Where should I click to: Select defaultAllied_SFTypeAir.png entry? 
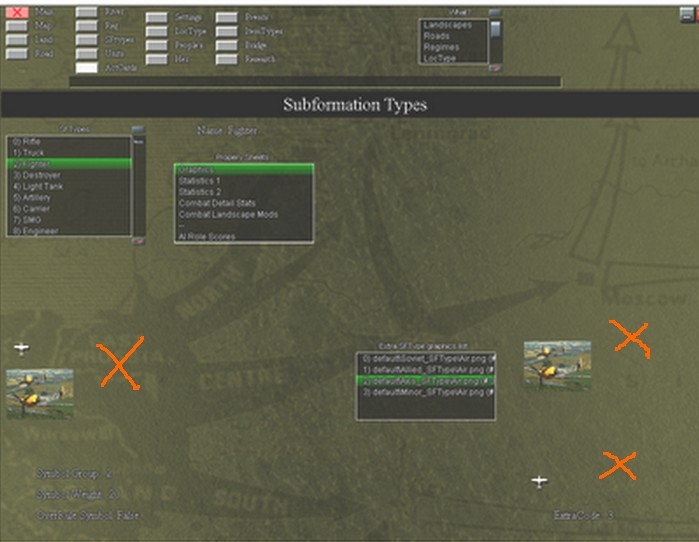pyautogui.click(x=426, y=370)
